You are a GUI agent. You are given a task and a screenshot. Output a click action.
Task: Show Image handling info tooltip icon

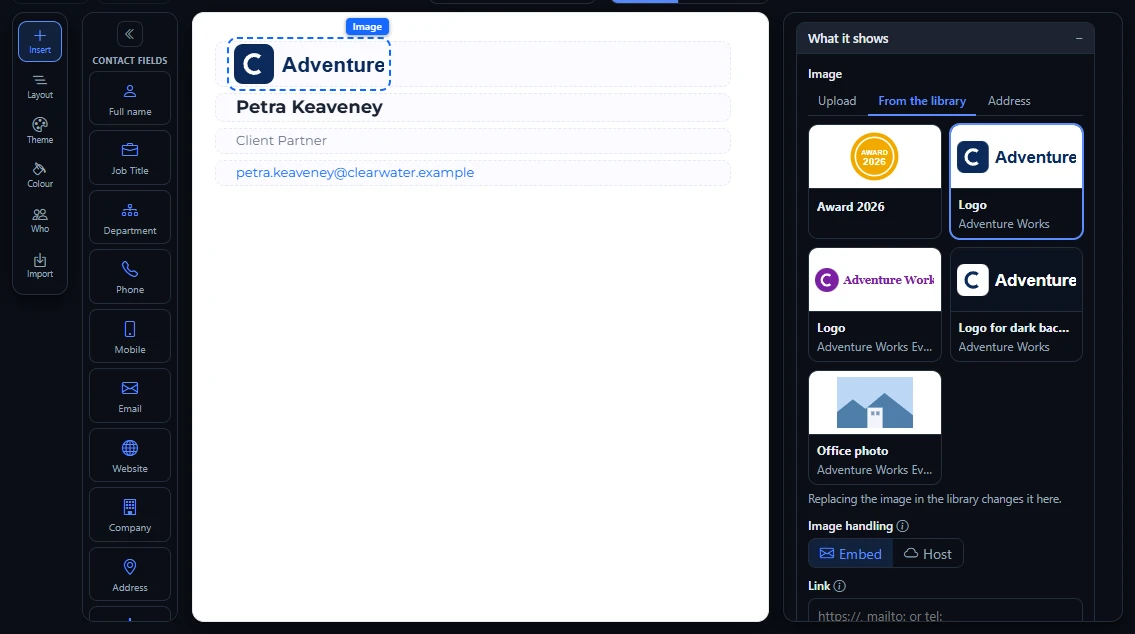click(x=903, y=526)
